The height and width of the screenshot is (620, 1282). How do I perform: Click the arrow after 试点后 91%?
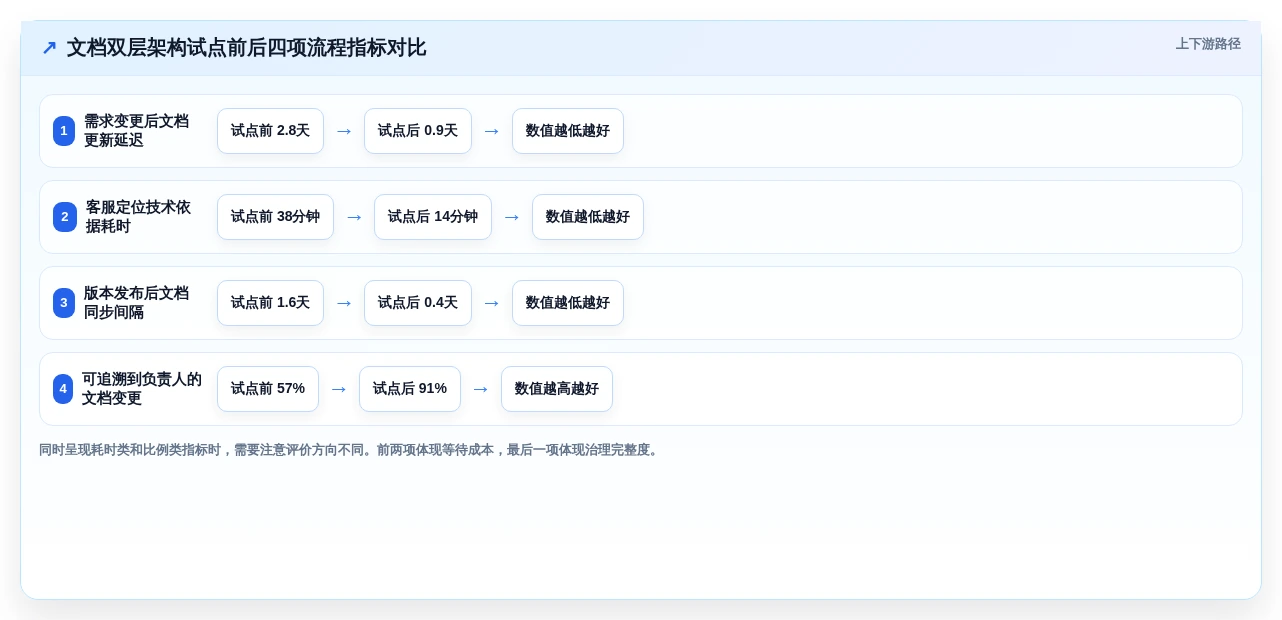(481, 389)
